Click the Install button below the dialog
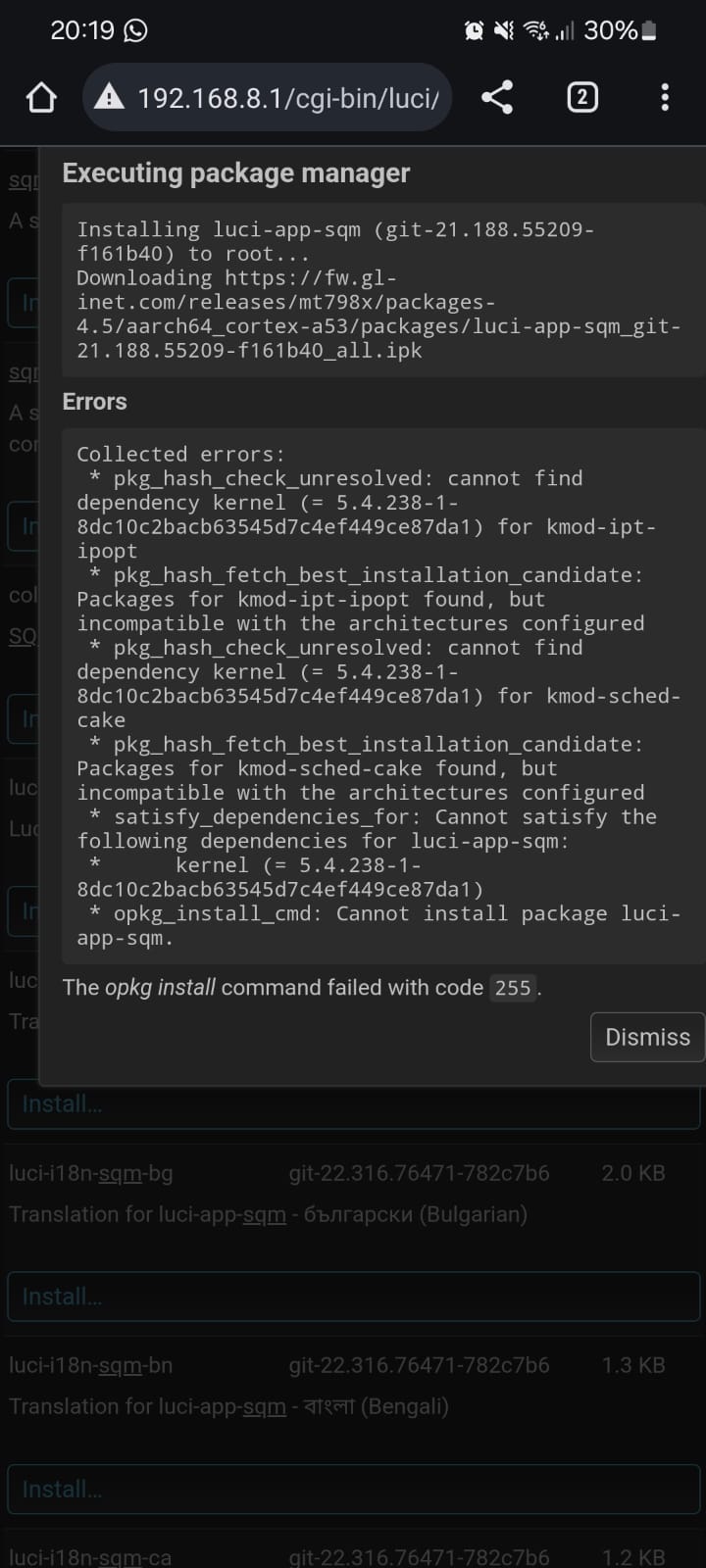This screenshot has height=1568, width=706. [353, 1104]
